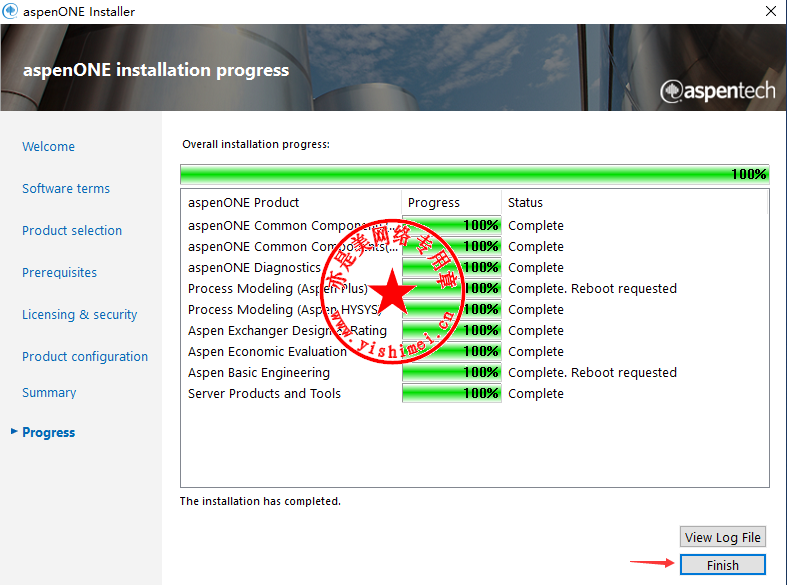This screenshot has height=585, width=787.
Task: Select the aspenONE Diagnostics row
Action: pyautogui.click(x=474, y=267)
